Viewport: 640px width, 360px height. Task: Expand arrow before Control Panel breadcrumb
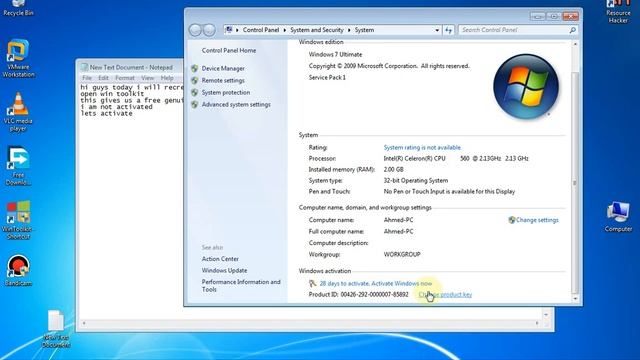click(x=237, y=30)
